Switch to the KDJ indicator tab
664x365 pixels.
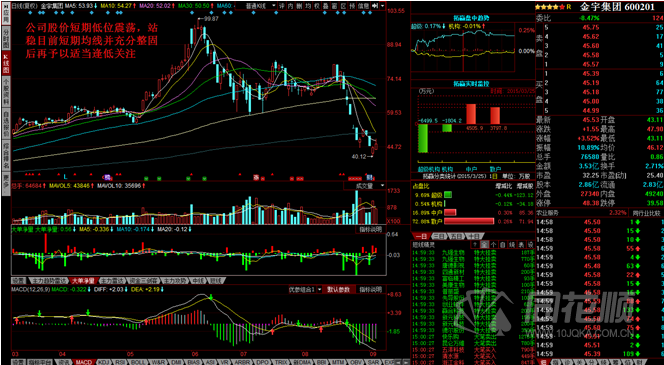[x=103, y=362]
